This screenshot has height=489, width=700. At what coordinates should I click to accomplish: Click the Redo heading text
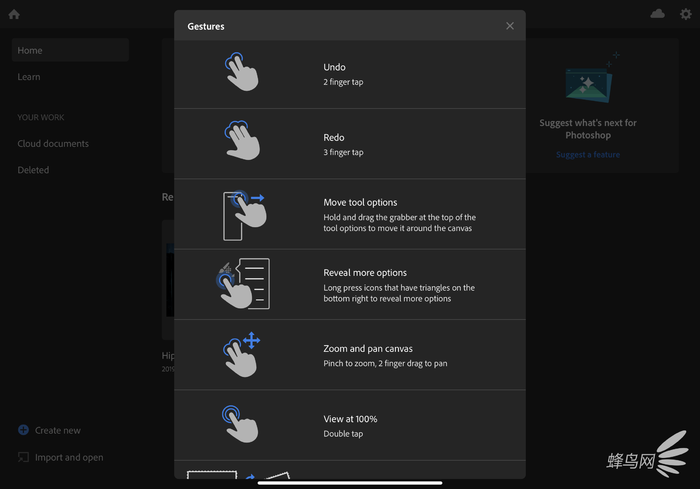click(x=334, y=138)
